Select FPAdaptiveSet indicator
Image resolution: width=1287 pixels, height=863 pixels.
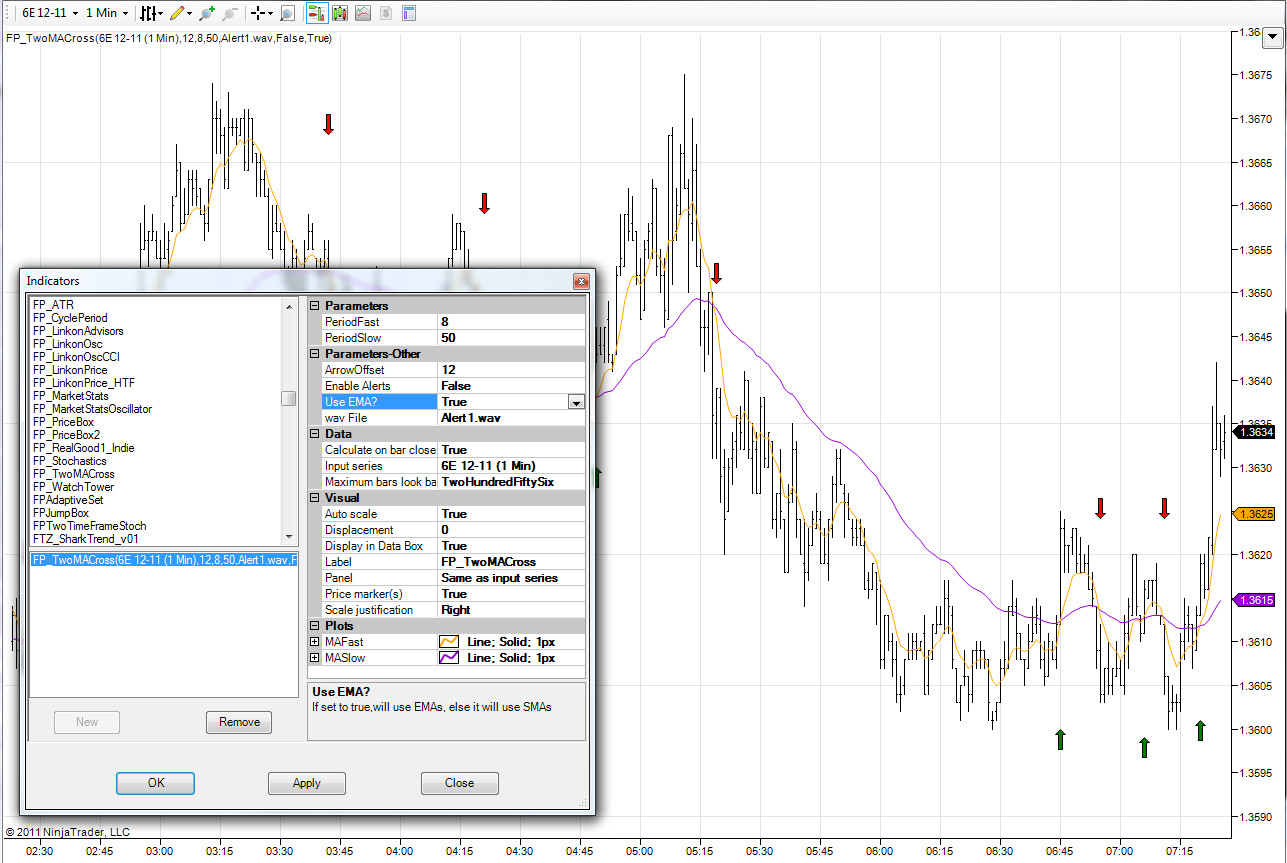point(68,500)
